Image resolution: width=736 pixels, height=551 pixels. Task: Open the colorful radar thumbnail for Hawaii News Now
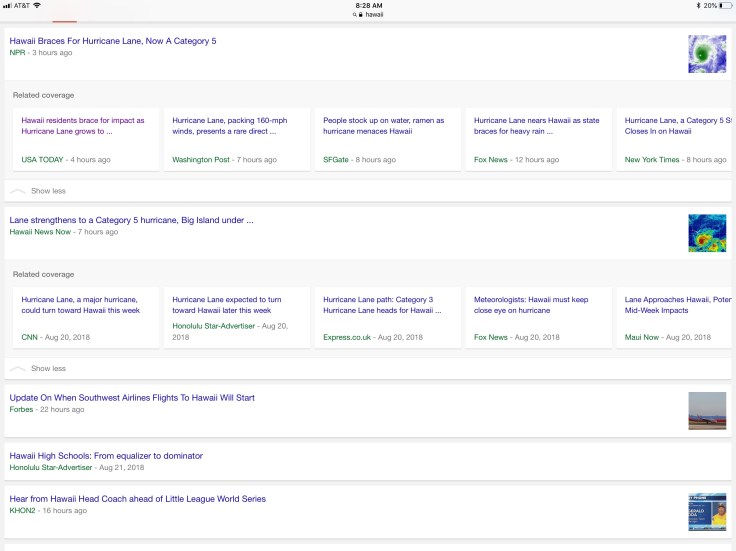[707, 233]
